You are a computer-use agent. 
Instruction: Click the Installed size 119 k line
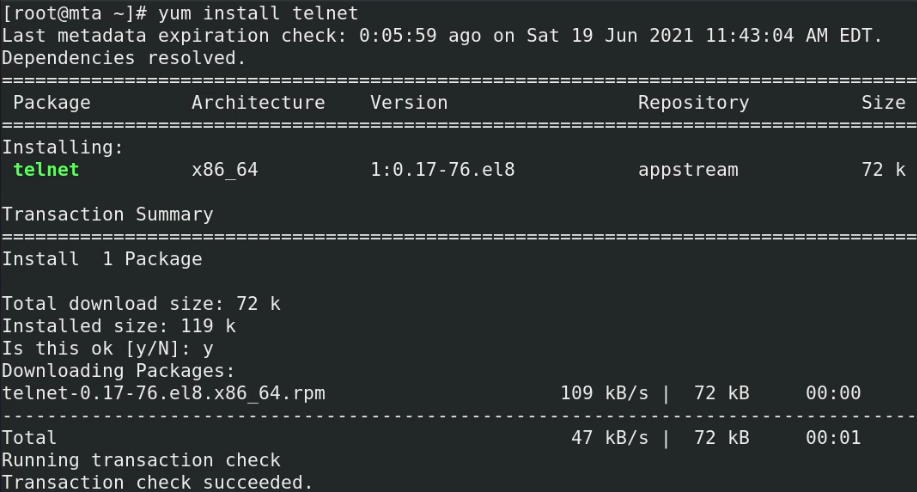(x=119, y=326)
